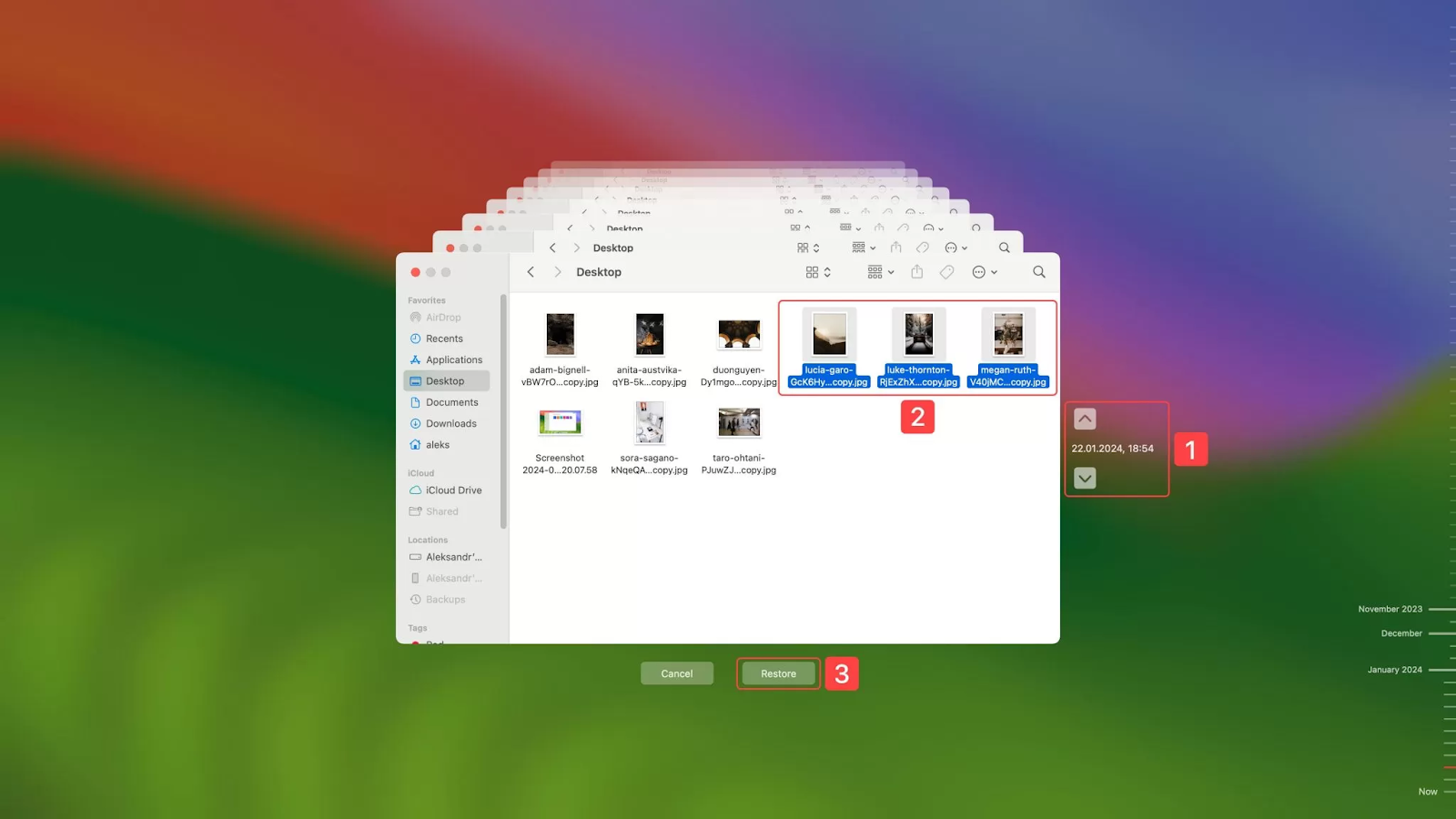
Task: Click the search magnifier in front window
Action: tap(1039, 272)
